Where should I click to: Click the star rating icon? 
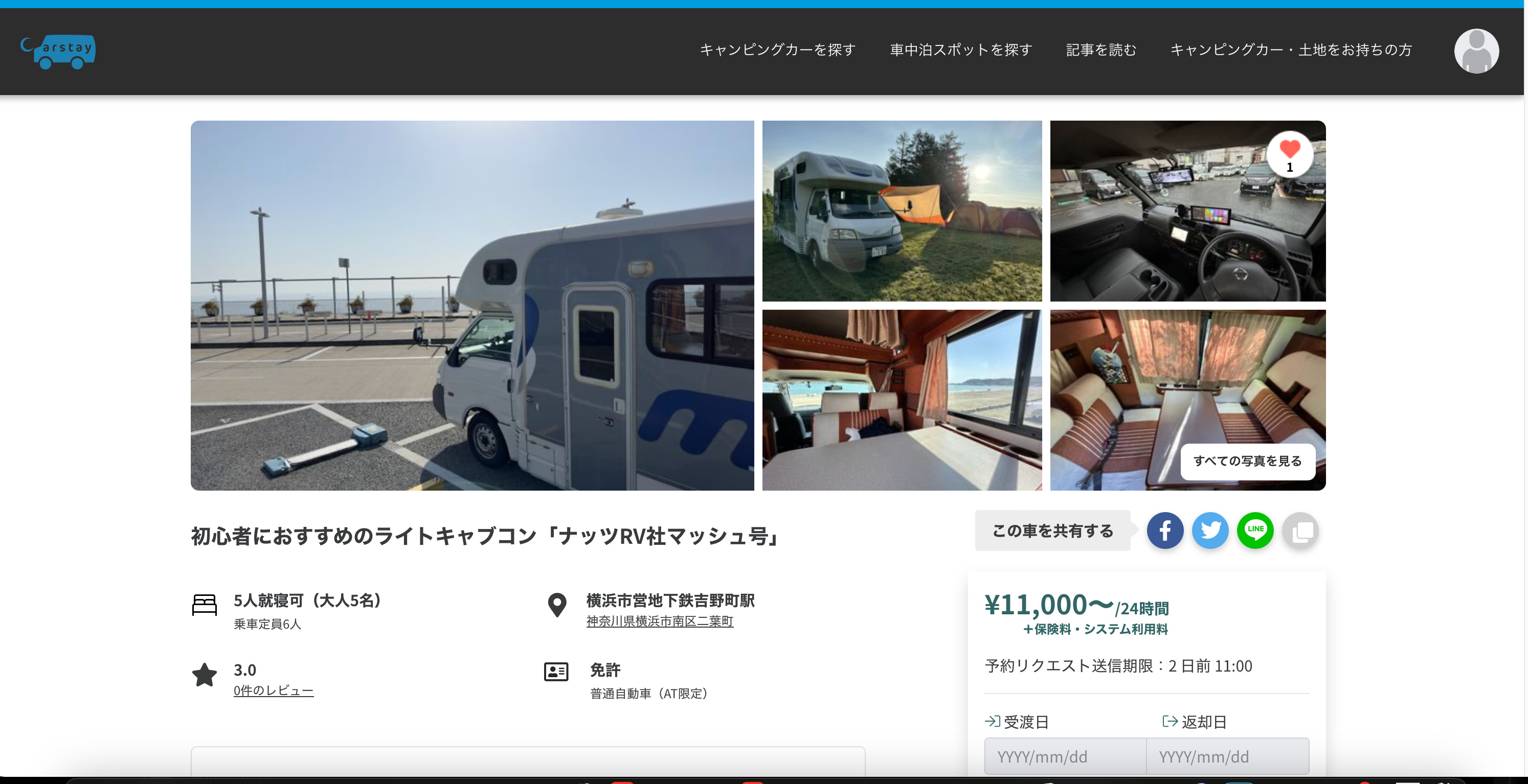coord(204,674)
